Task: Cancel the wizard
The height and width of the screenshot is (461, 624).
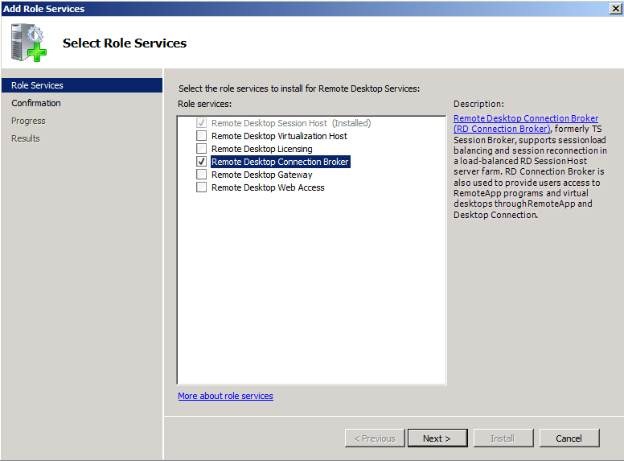Action: [x=569, y=438]
